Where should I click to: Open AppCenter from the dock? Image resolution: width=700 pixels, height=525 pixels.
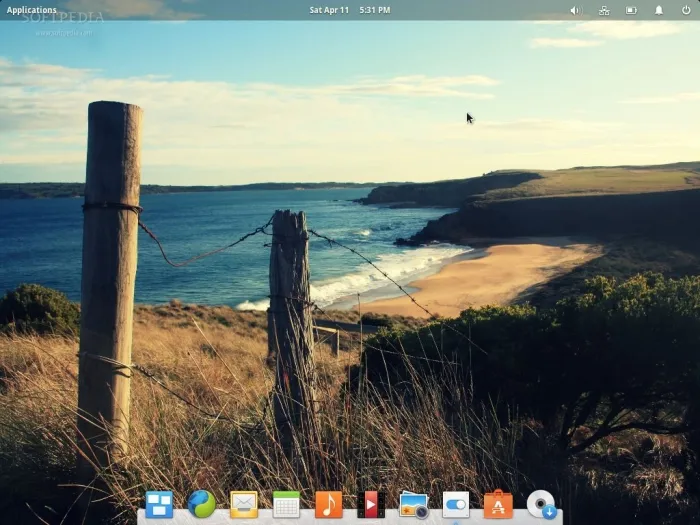pos(498,504)
